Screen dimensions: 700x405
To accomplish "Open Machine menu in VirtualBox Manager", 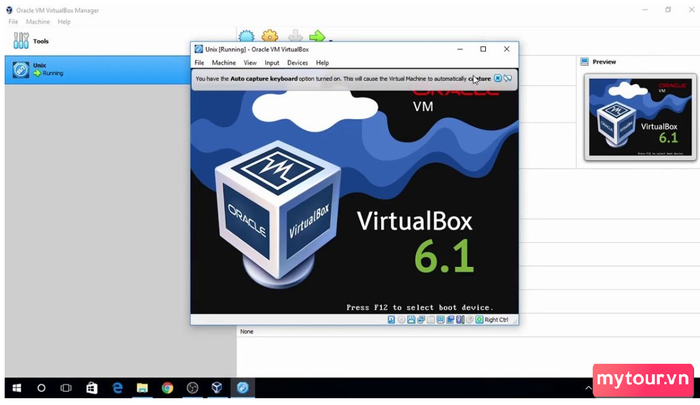I will pos(38,21).
